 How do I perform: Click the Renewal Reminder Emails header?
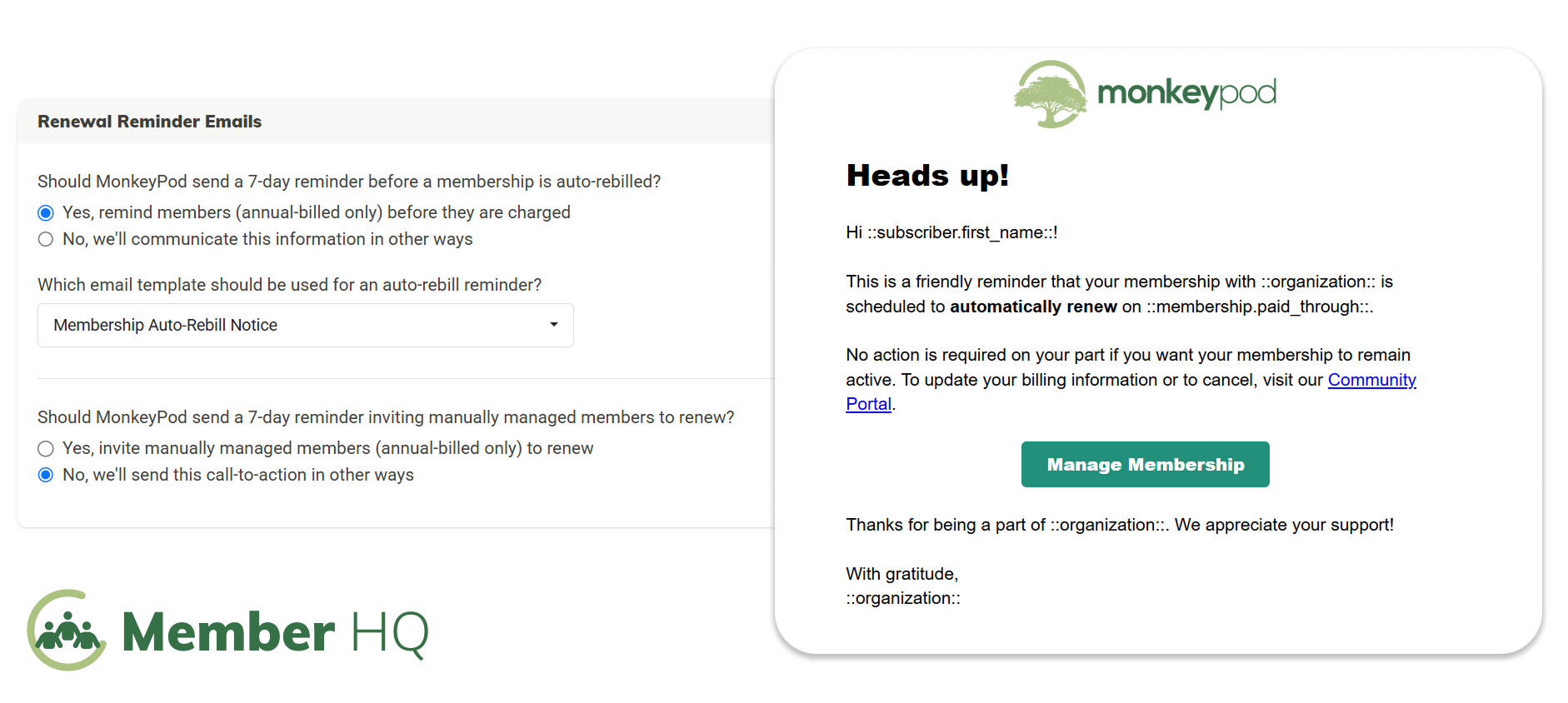[x=149, y=122]
